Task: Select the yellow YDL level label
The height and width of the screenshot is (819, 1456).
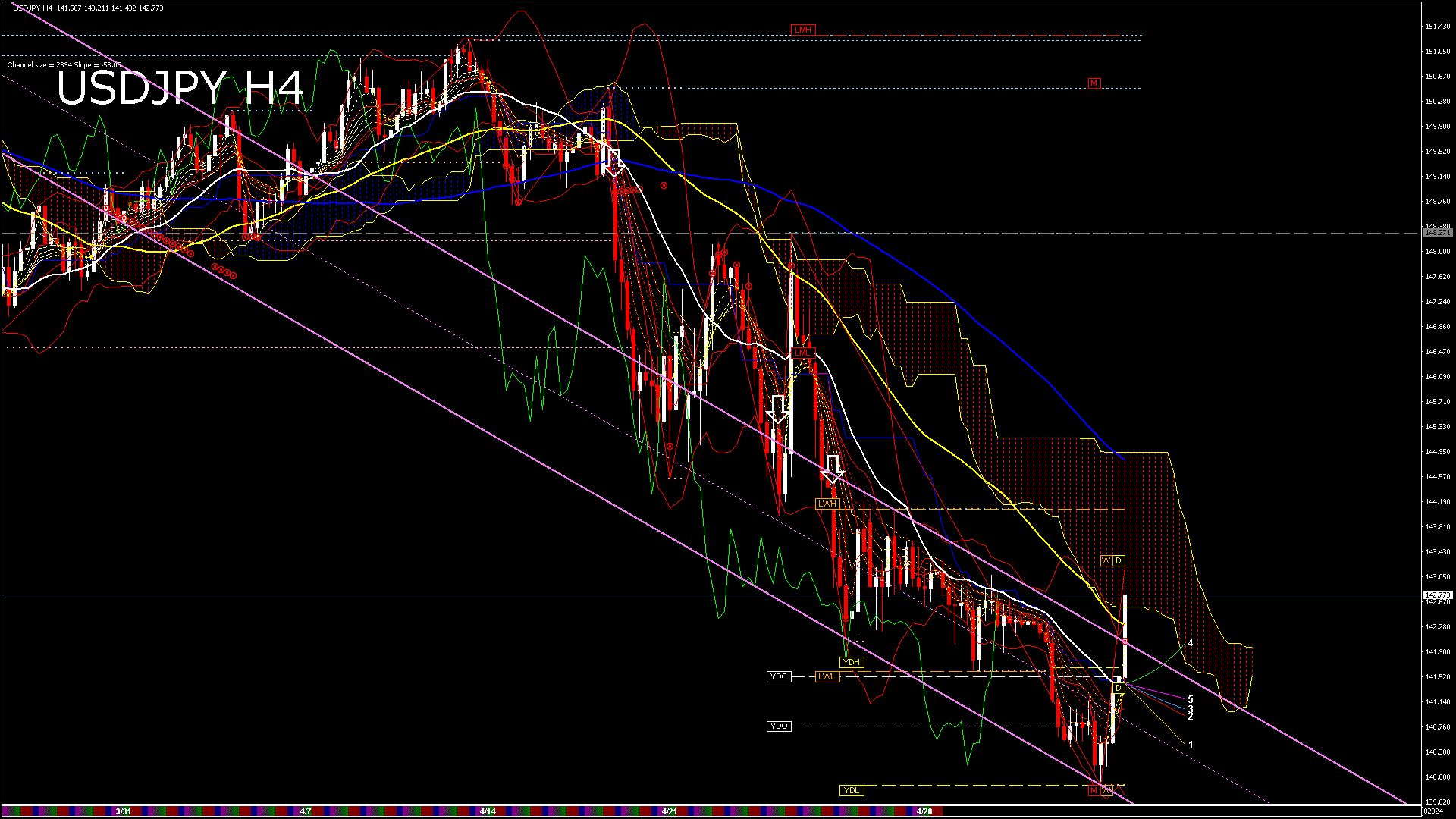Action: coord(852,790)
